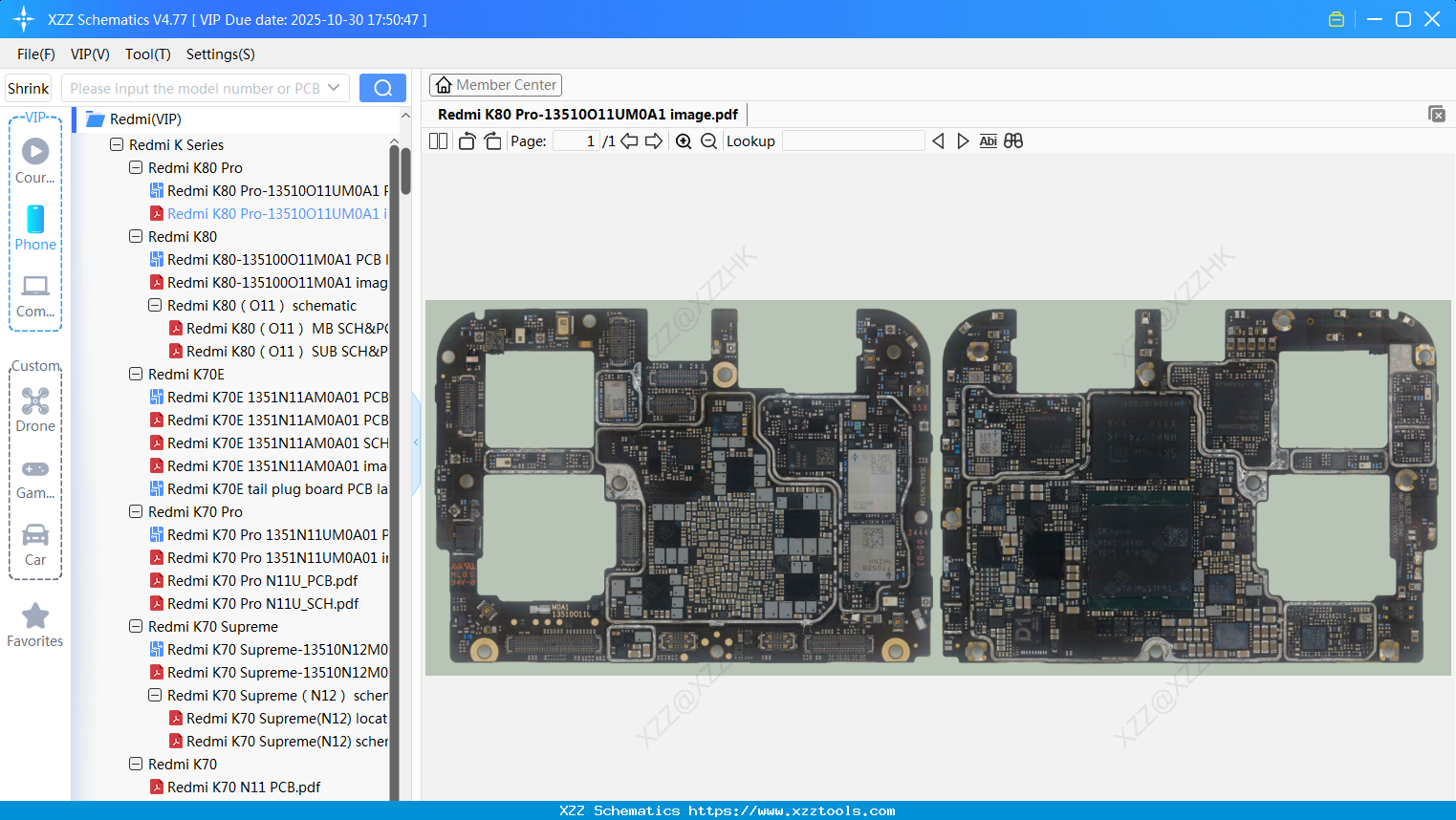Click the binoculars search icon
The width and height of the screenshot is (1456, 820).
(x=1013, y=141)
